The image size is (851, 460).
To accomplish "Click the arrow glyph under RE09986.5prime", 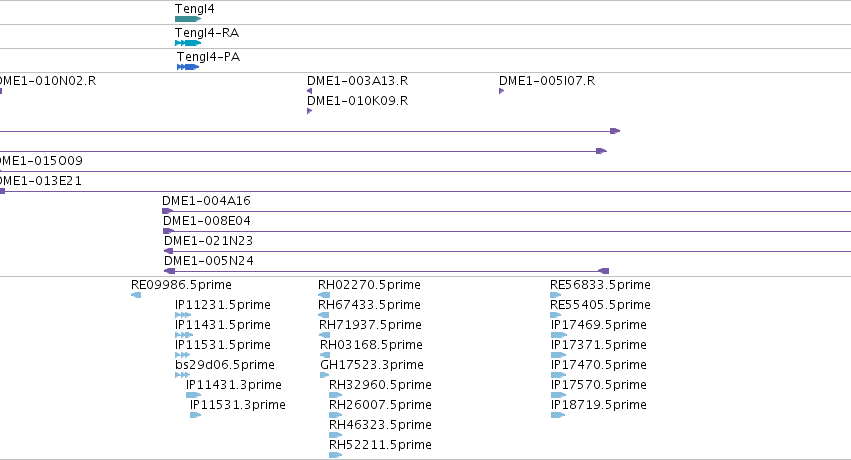I will coord(136,295).
